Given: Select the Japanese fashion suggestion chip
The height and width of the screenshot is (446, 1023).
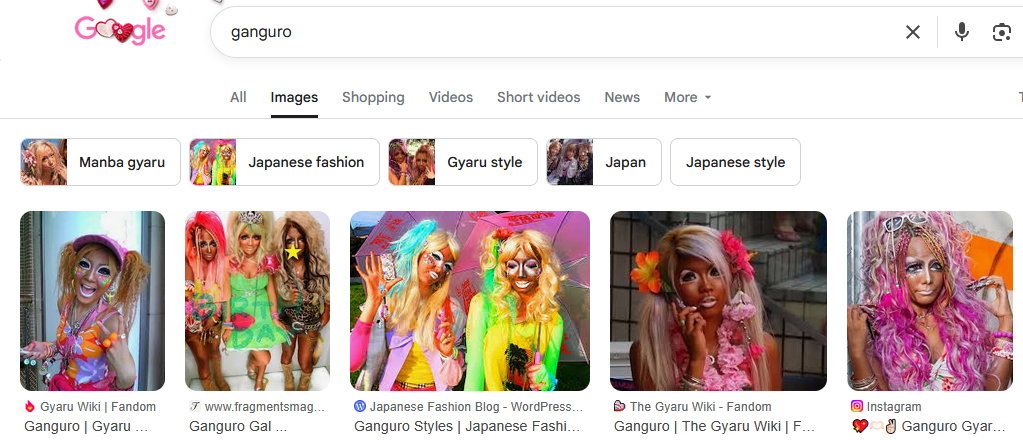Looking at the screenshot, I should coord(284,162).
